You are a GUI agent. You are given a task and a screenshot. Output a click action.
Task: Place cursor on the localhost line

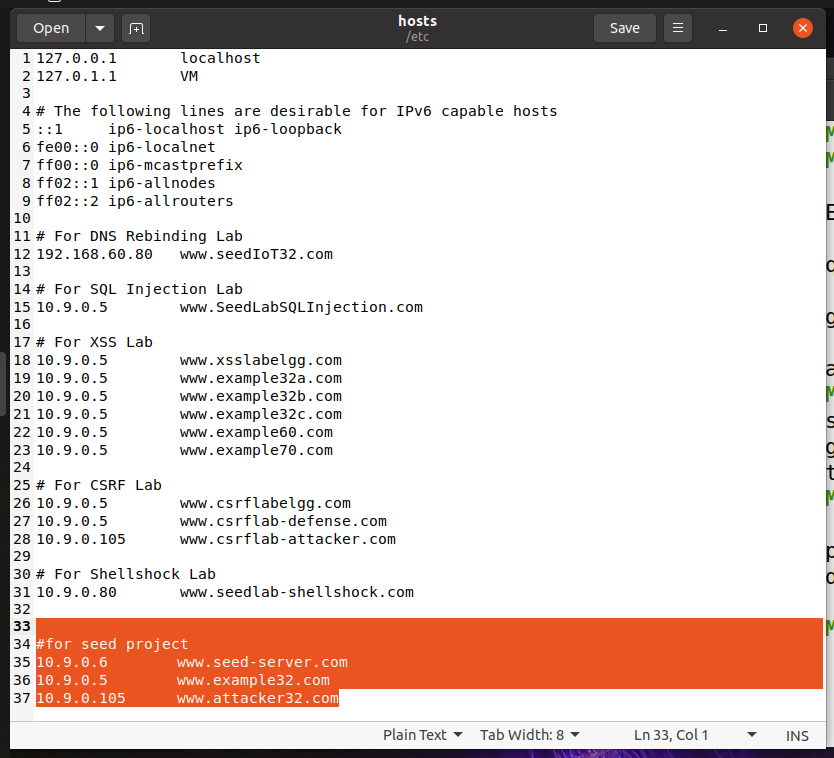point(220,57)
